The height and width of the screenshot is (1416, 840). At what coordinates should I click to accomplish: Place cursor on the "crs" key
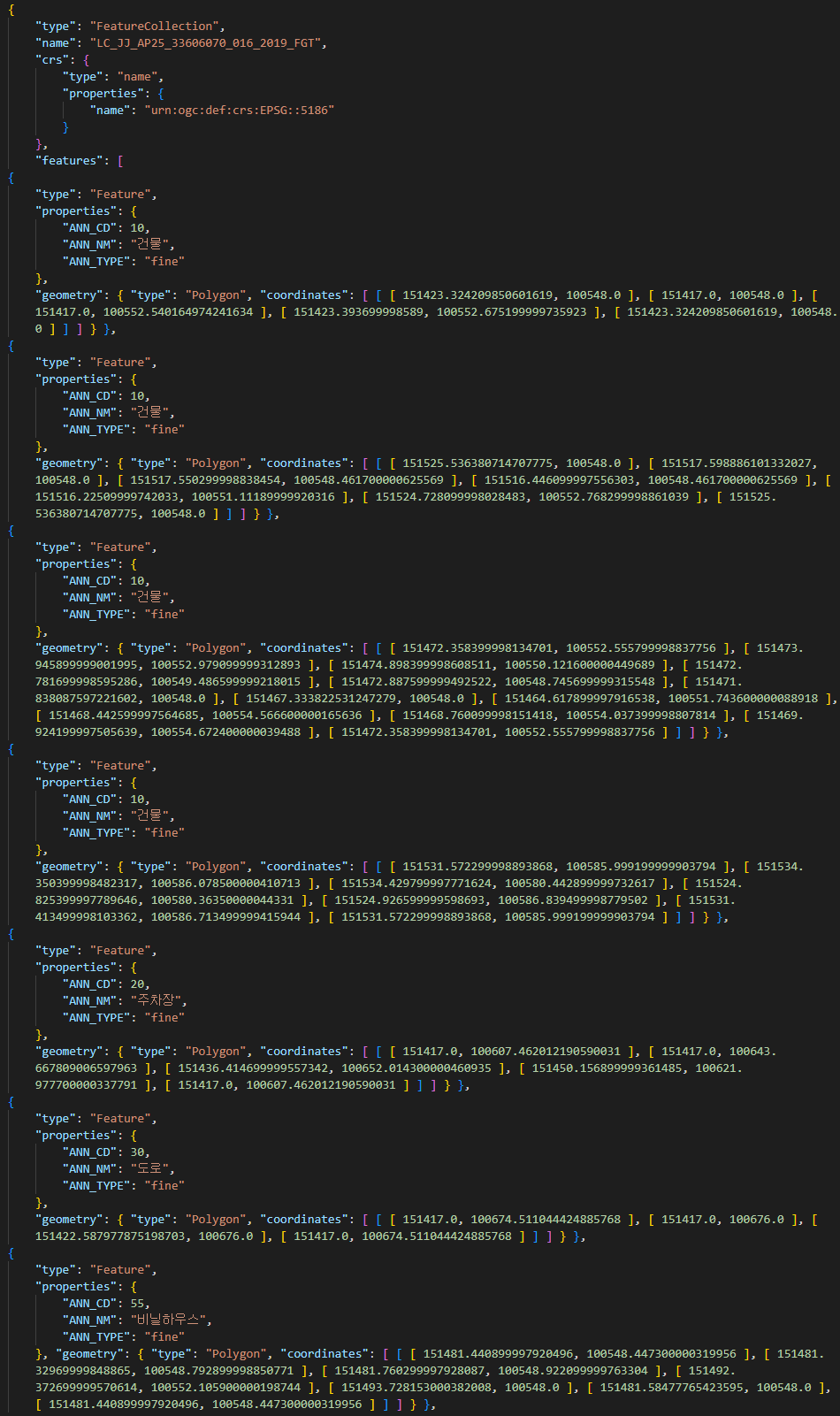pyautogui.click(x=52, y=60)
